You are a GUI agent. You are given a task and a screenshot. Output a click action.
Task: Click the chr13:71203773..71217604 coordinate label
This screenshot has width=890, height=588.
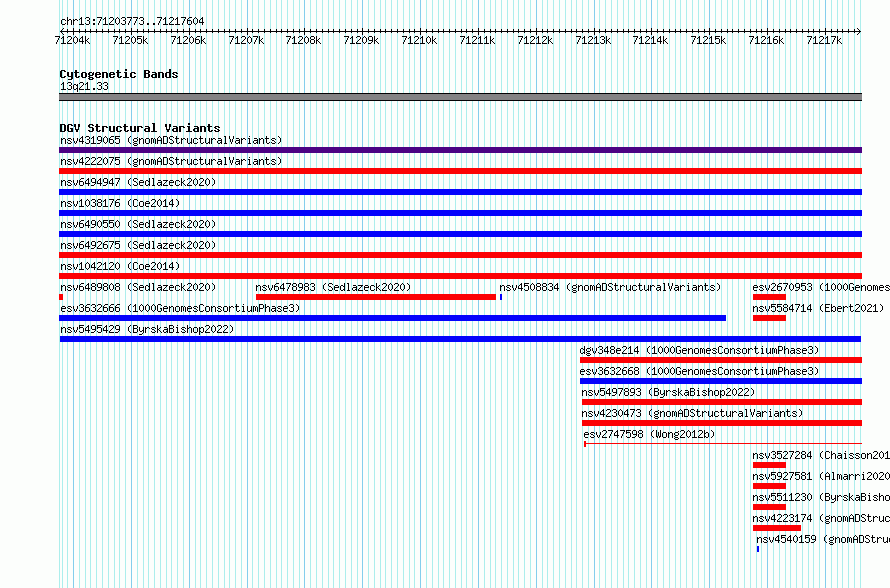(x=132, y=21)
